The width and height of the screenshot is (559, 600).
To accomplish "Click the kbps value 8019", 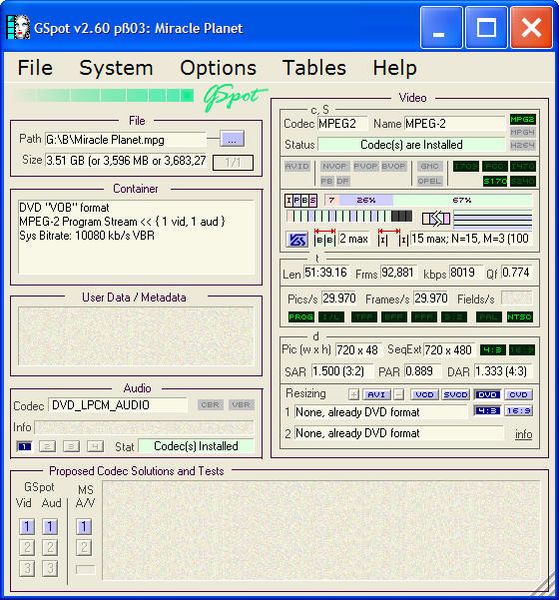I will click(x=465, y=272).
